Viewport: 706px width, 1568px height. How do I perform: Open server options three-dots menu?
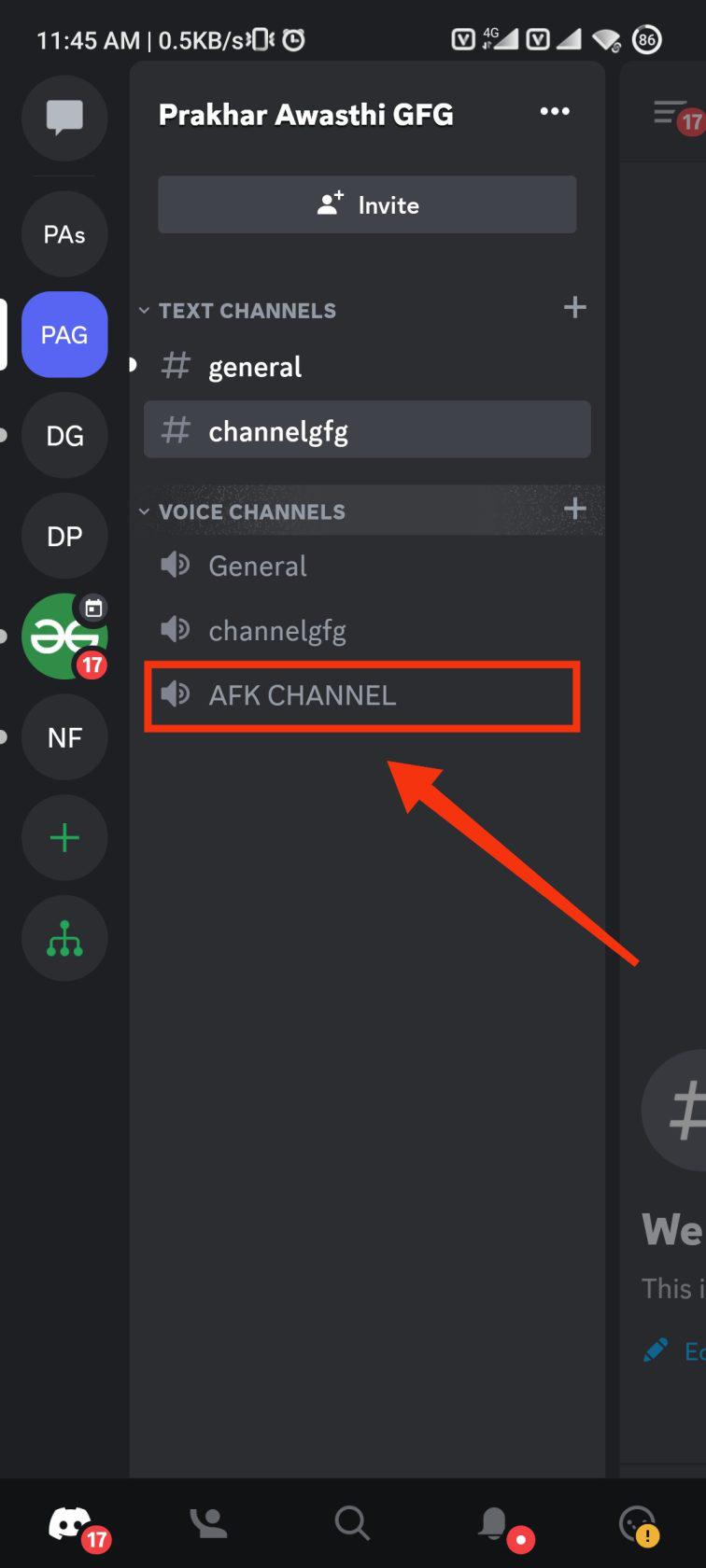[555, 112]
